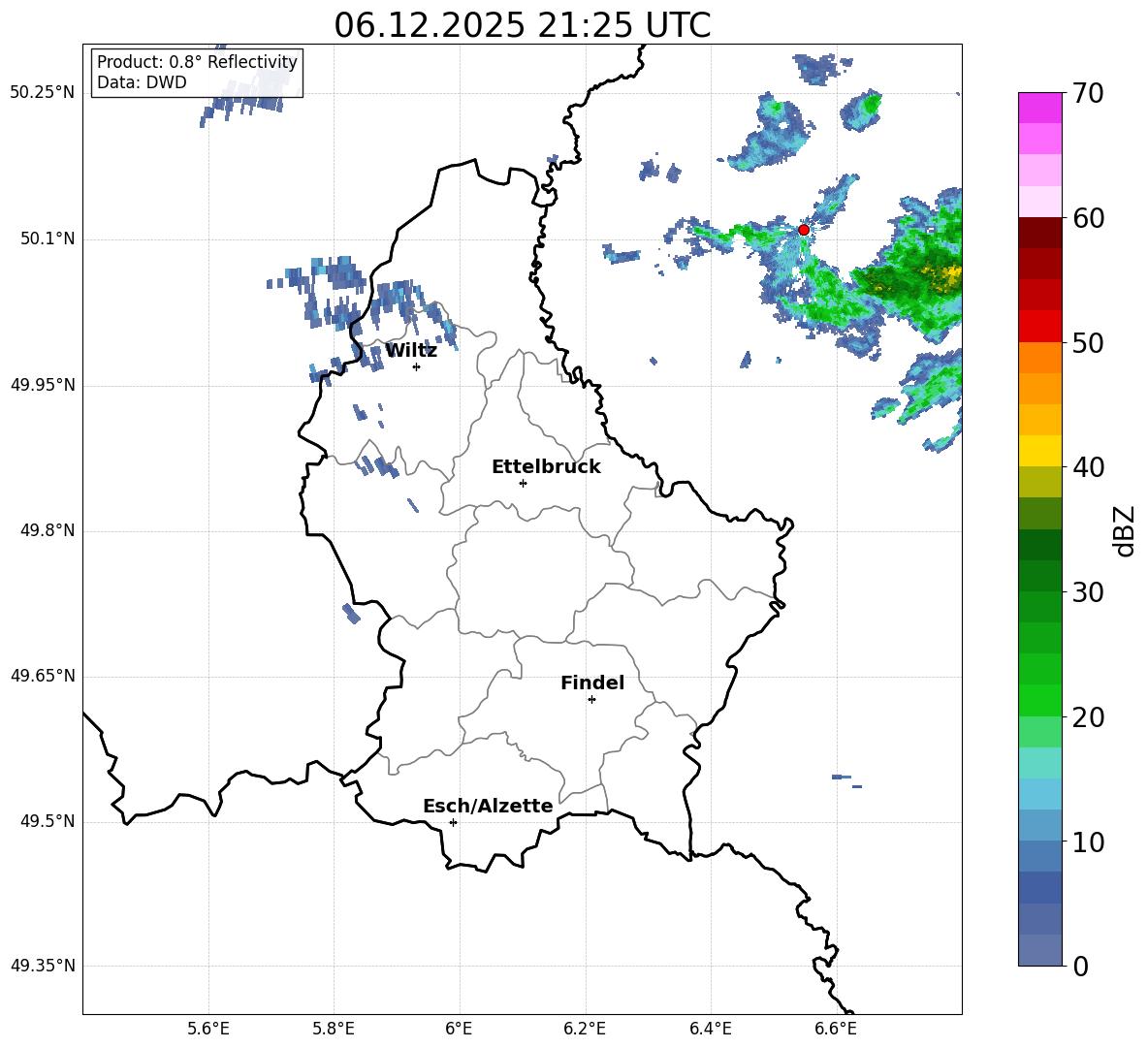Click the title 06.12.2025 21:25 UTC
This screenshot has width=1148, height=1048.
tap(522, 25)
